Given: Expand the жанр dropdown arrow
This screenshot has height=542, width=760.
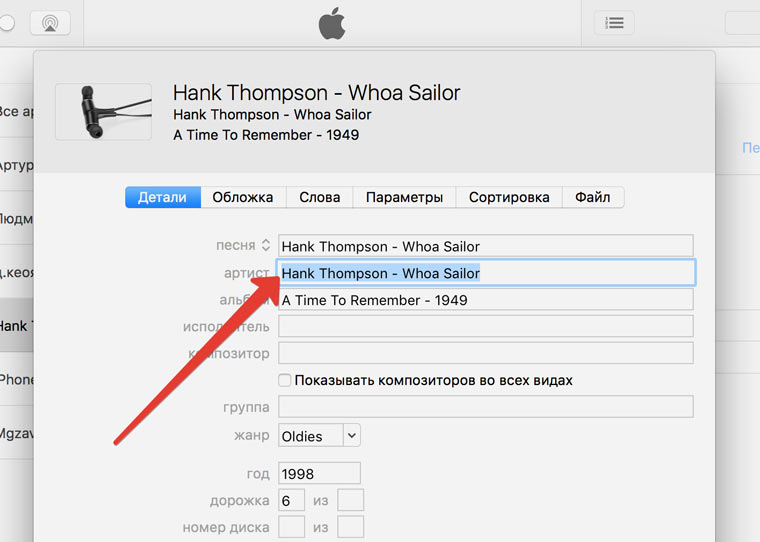Looking at the screenshot, I should (x=352, y=435).
